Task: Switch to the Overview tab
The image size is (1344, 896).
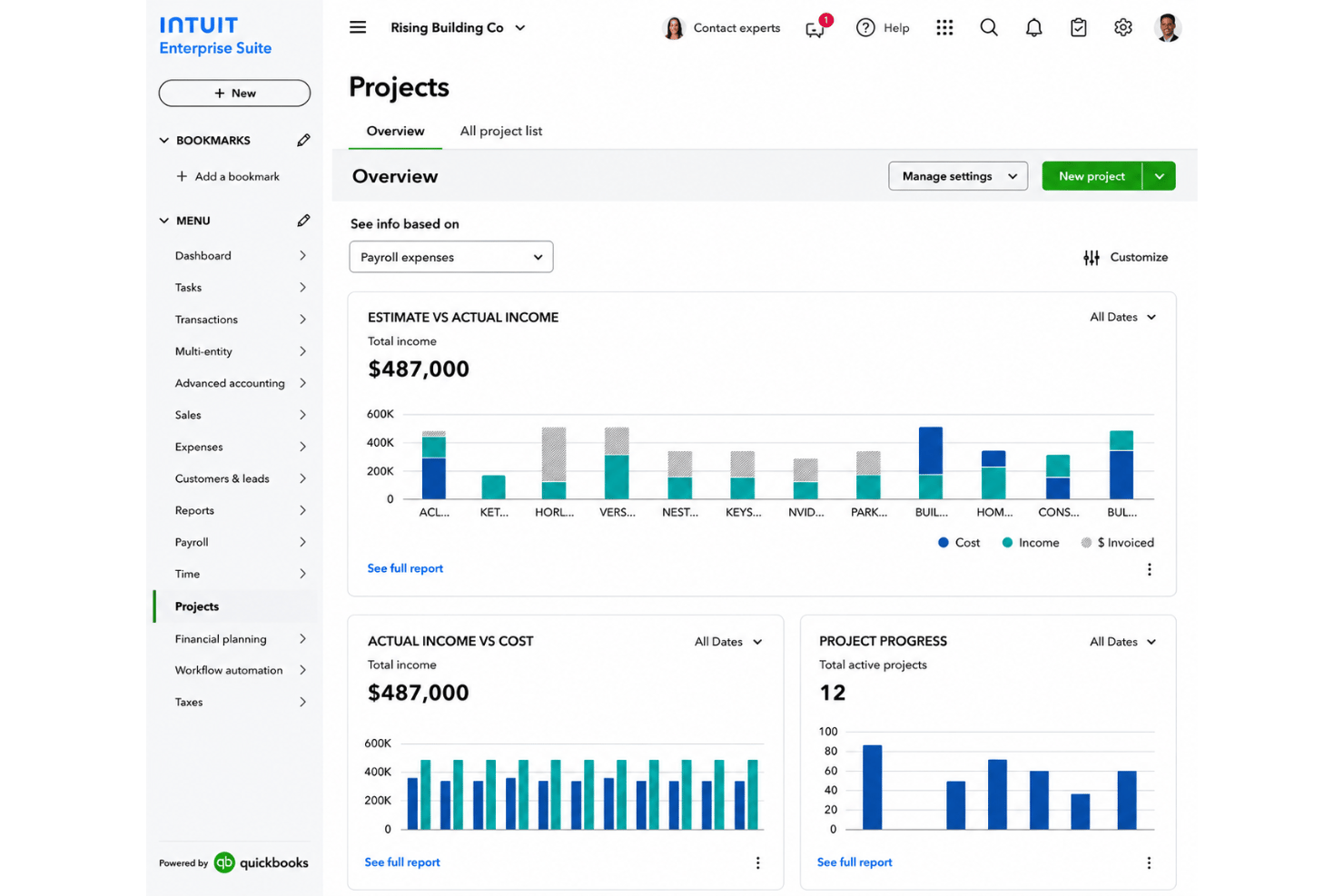Action: (x=395, y=131)
